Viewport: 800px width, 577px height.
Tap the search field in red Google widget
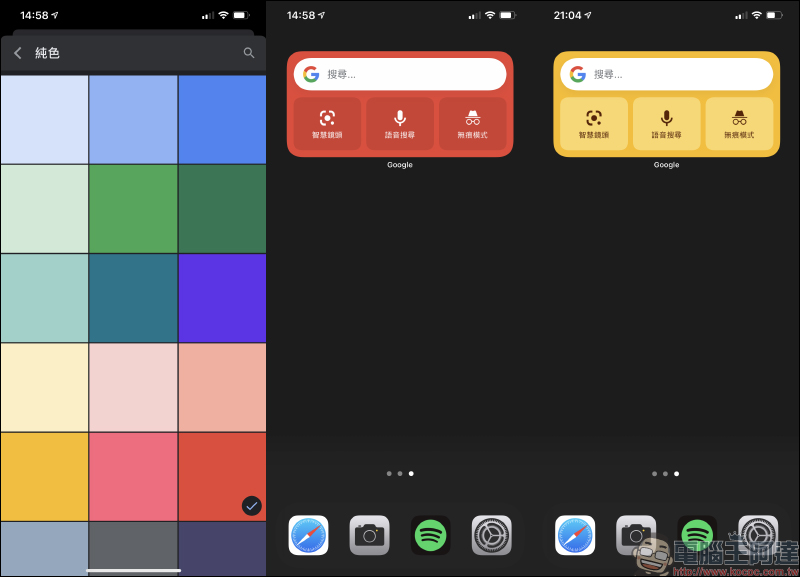pyautogui.click(x=400, y=74)
